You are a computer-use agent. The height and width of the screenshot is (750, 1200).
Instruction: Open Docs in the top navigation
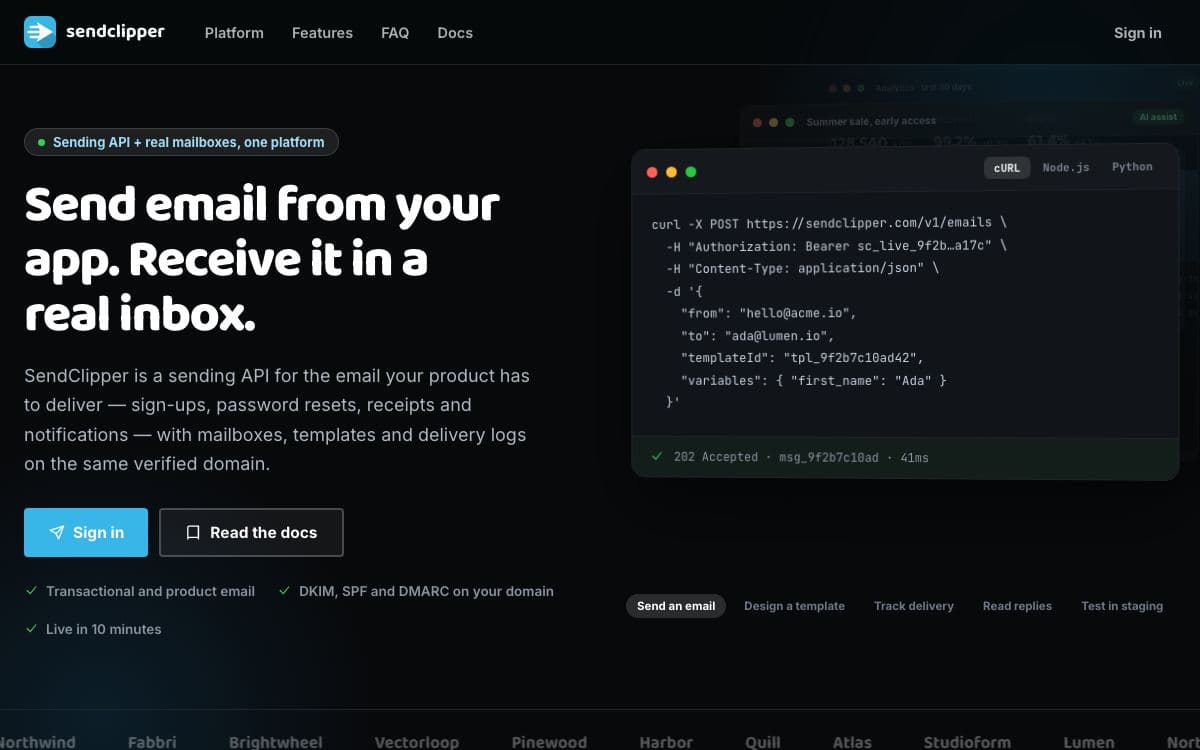point(455,33)
